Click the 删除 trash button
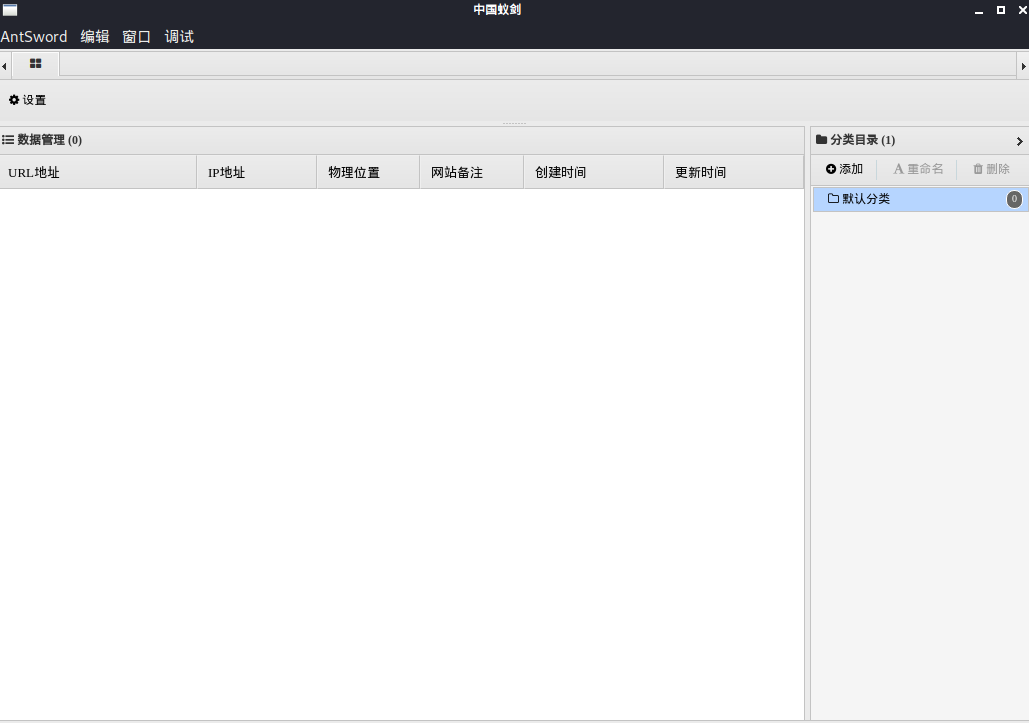This screenshot has height=723, width=1029. 992,169
